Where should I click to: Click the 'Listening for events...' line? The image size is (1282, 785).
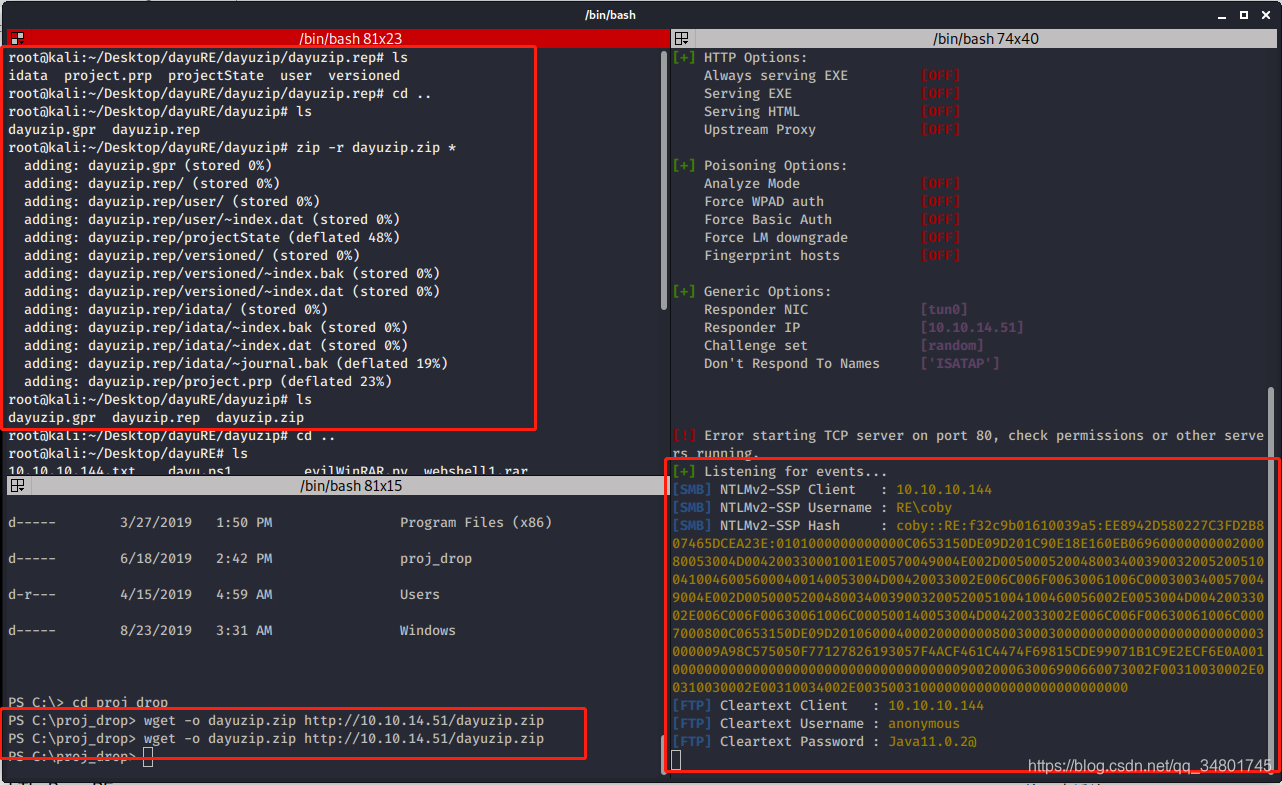tap(795, 472)
